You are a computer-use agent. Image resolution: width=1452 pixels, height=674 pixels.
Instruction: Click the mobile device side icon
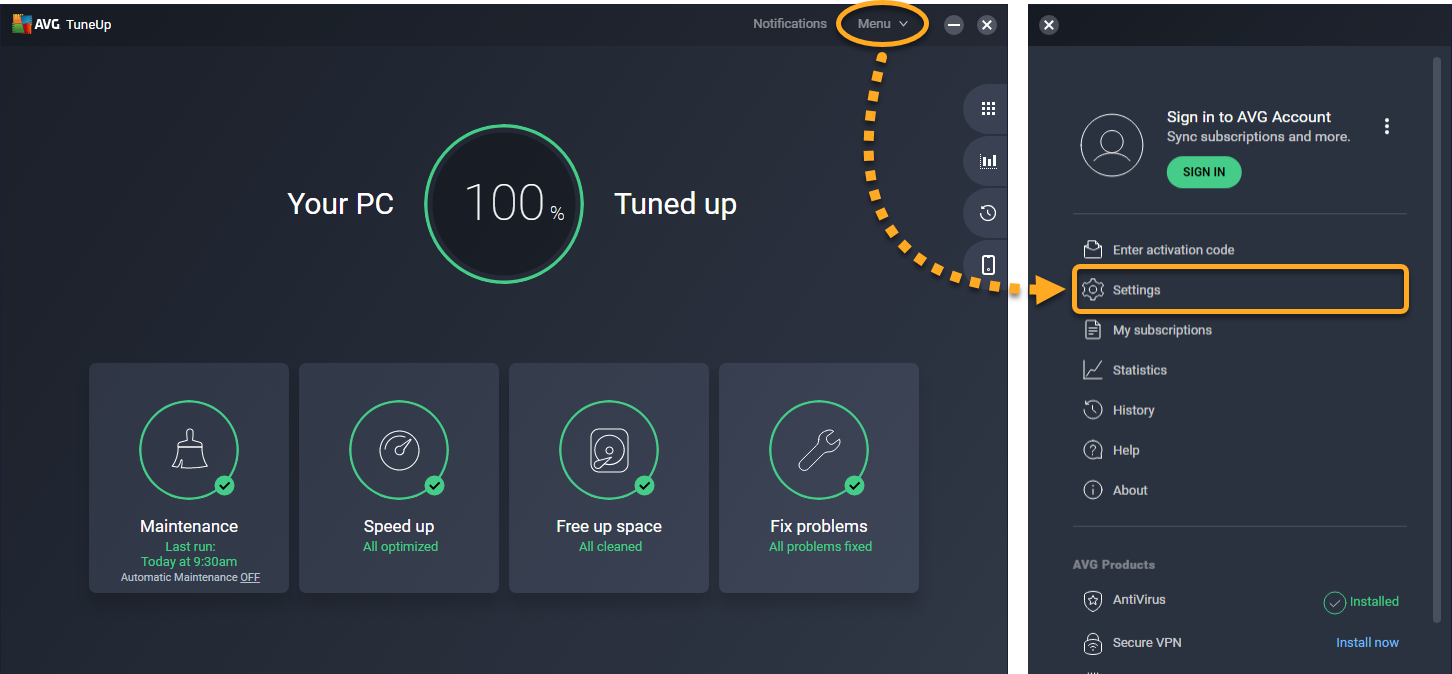point(988,264)
